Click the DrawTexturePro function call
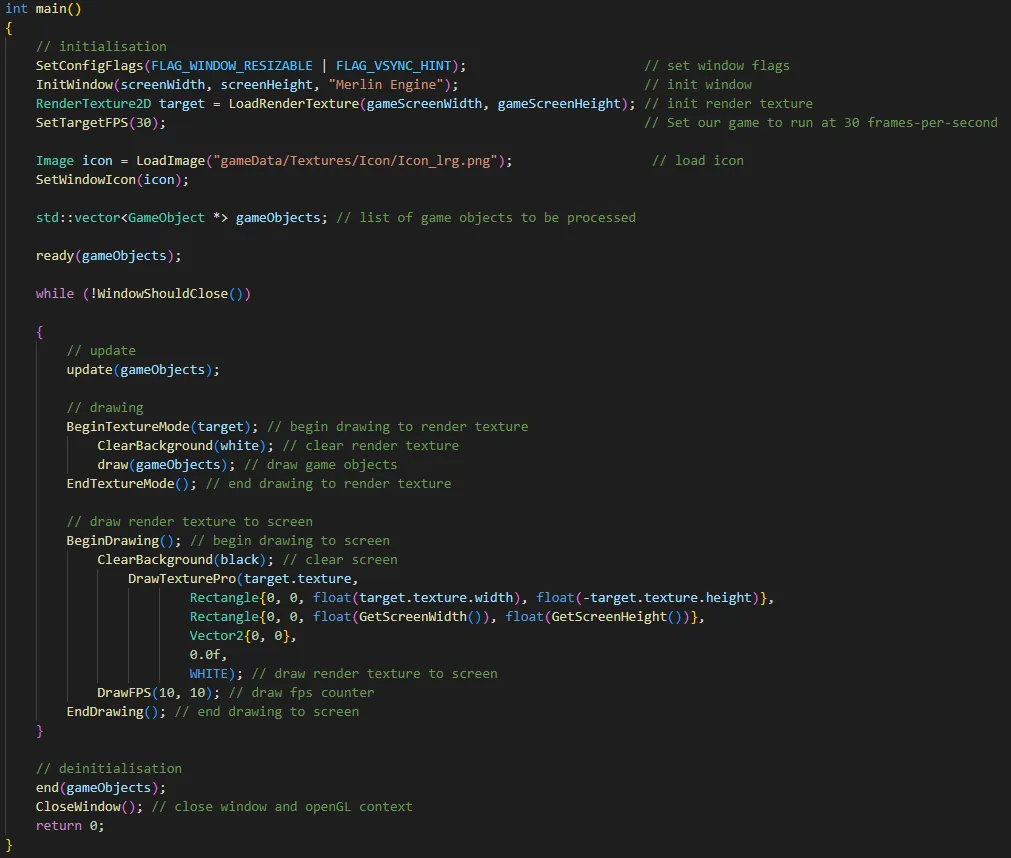 (x=181, y=578)
